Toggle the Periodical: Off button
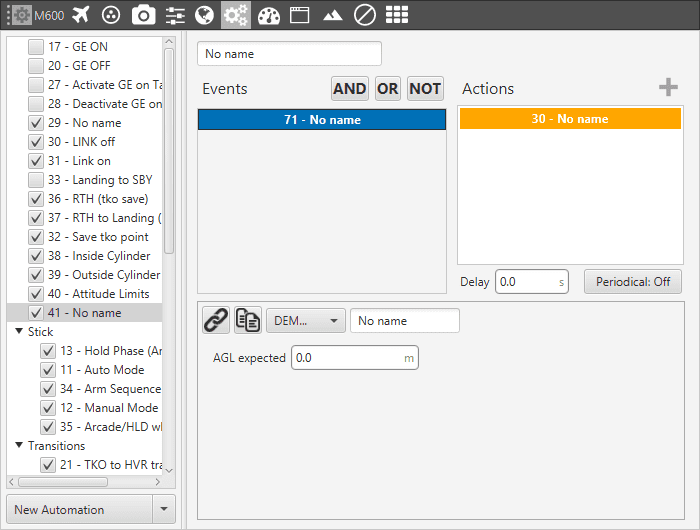This screenshot has height=530, width=700. (x=632, y=282)
